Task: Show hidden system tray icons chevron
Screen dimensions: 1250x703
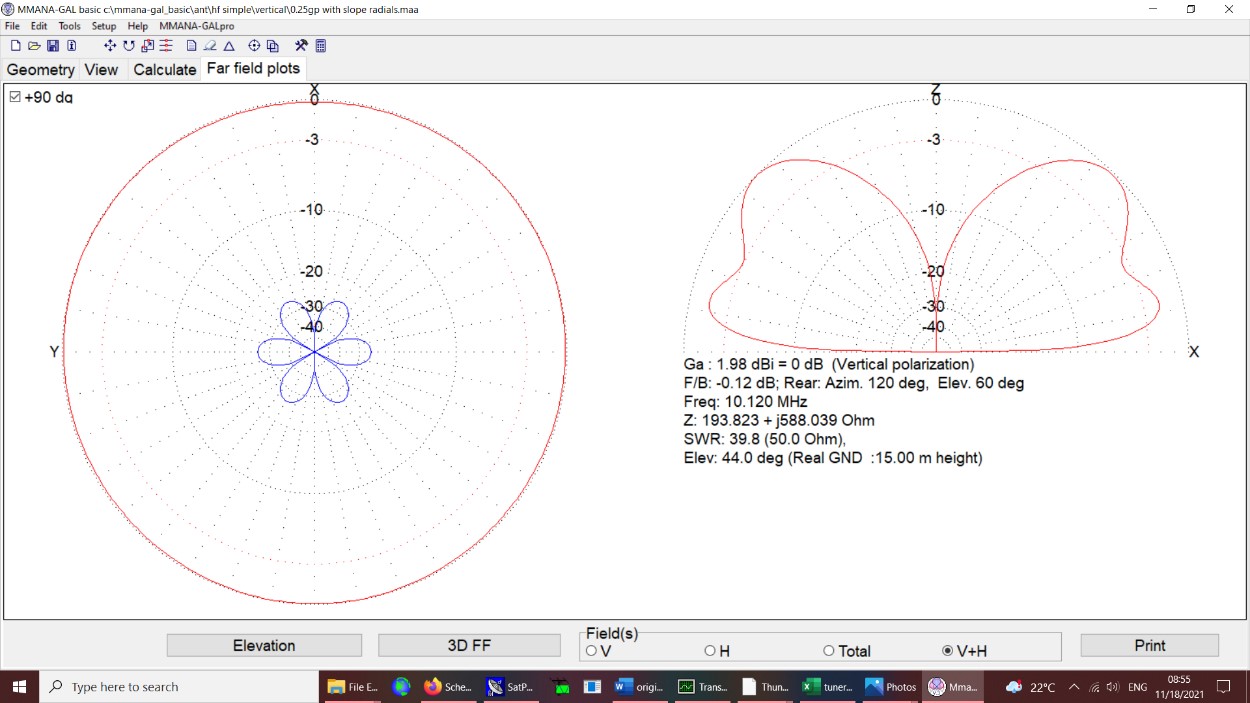Action: (1074, 687)
